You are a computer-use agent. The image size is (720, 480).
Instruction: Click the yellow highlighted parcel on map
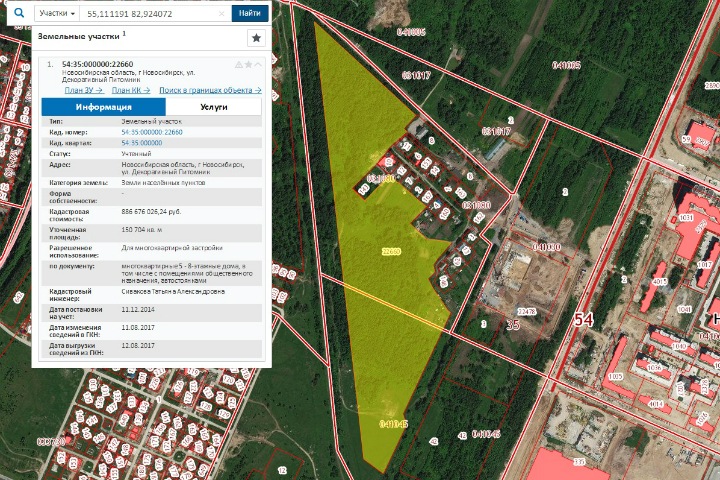point(380,300)
